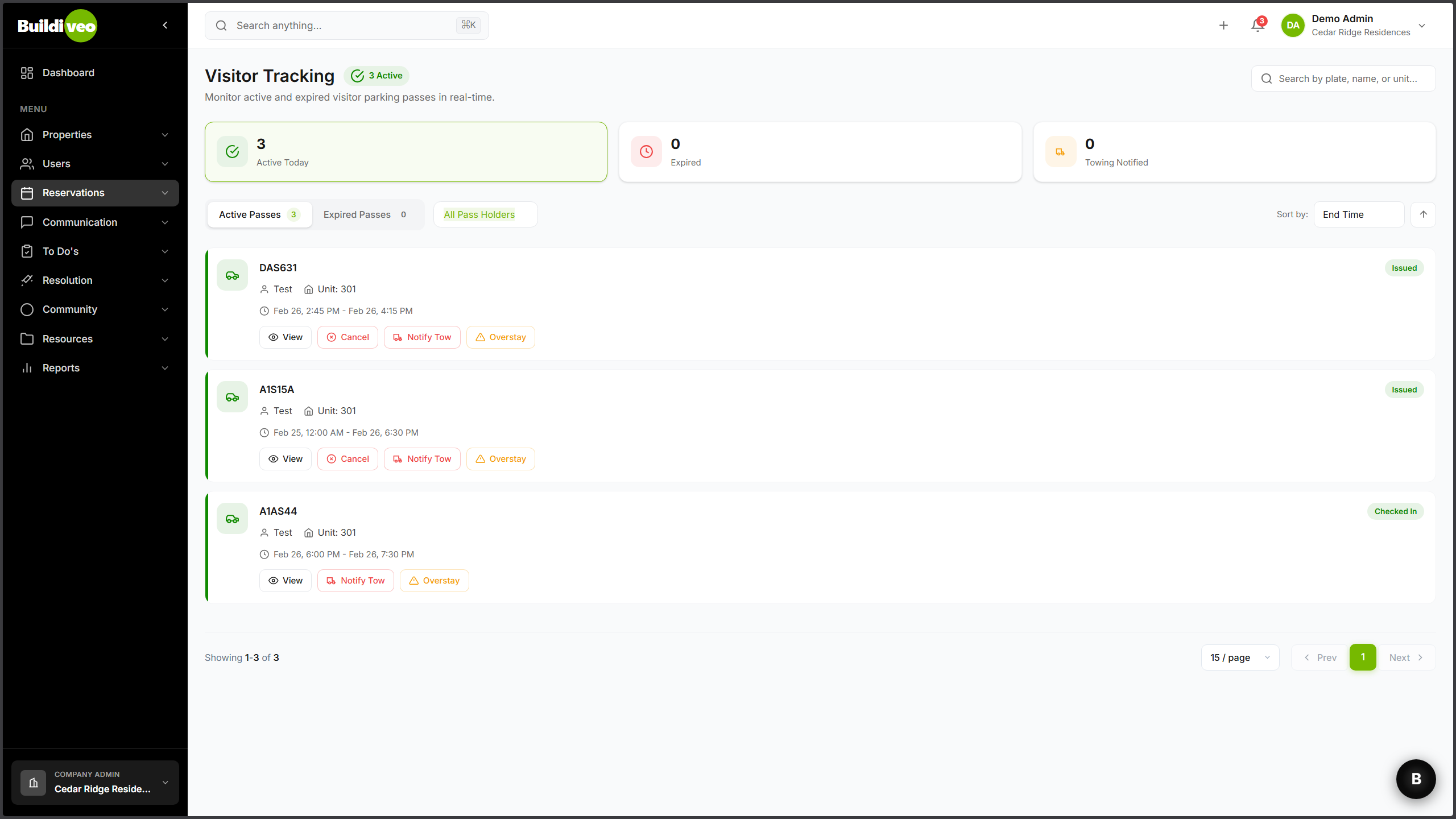The width and height of the screenshot is (1456, 819).
Task: Select the Towing Notified stat card
Action: pyautogui.click(x=1234, y=152)
